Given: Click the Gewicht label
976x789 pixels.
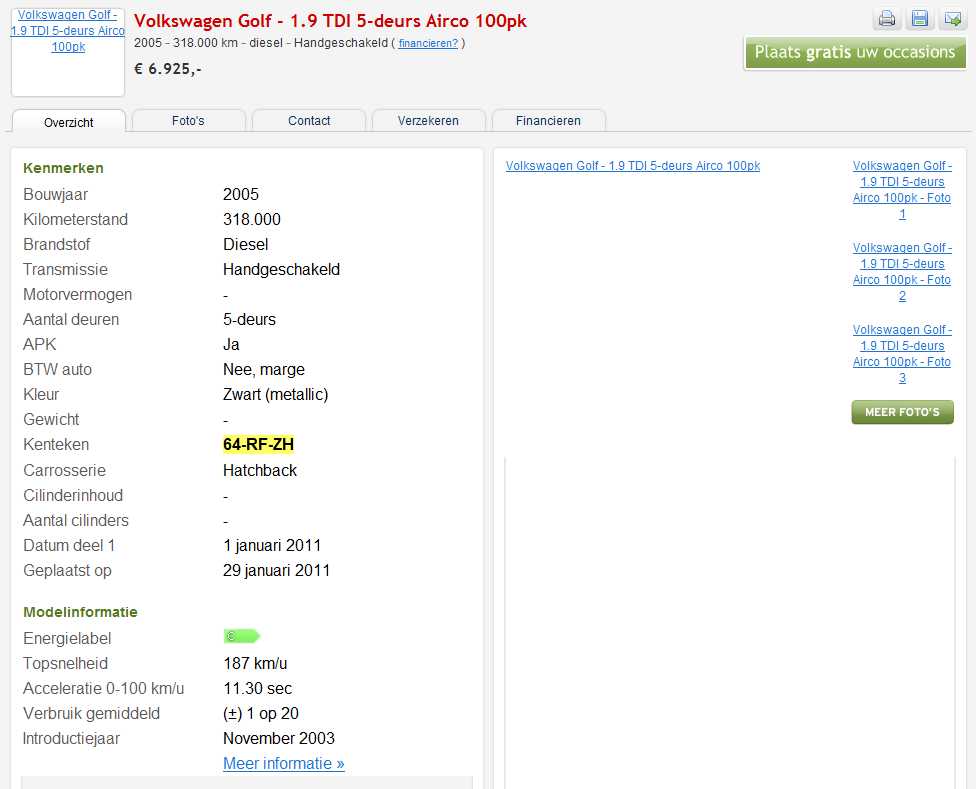Looking at the screenshot, I should tap(51, 419).
